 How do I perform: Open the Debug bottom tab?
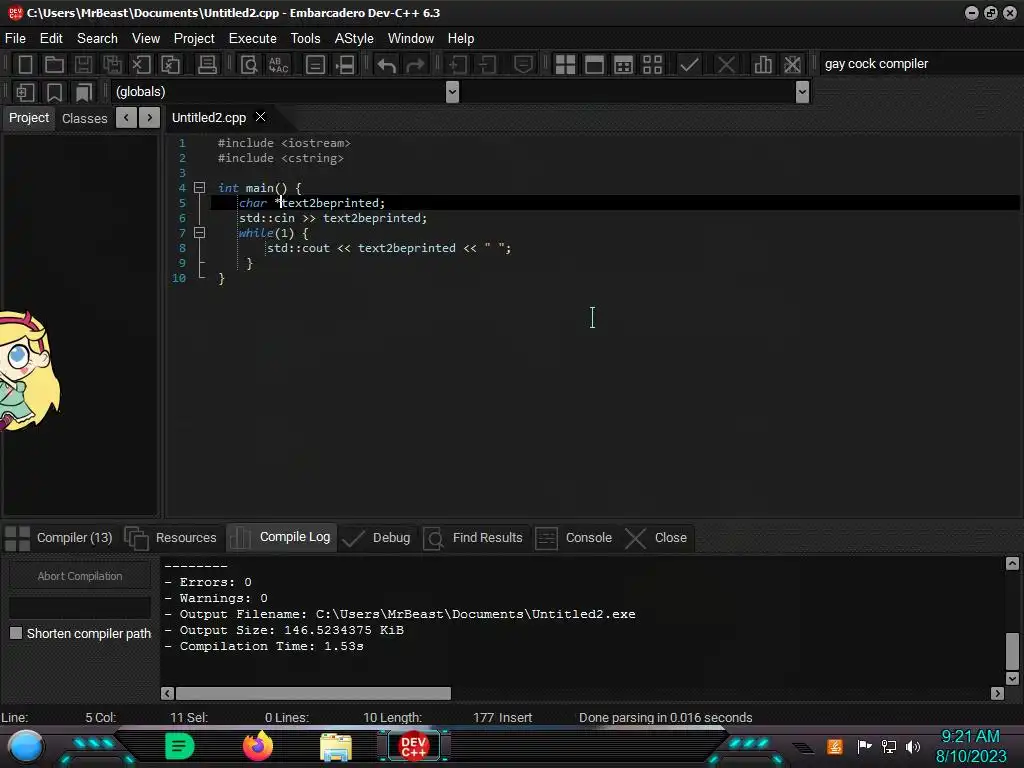377,537
